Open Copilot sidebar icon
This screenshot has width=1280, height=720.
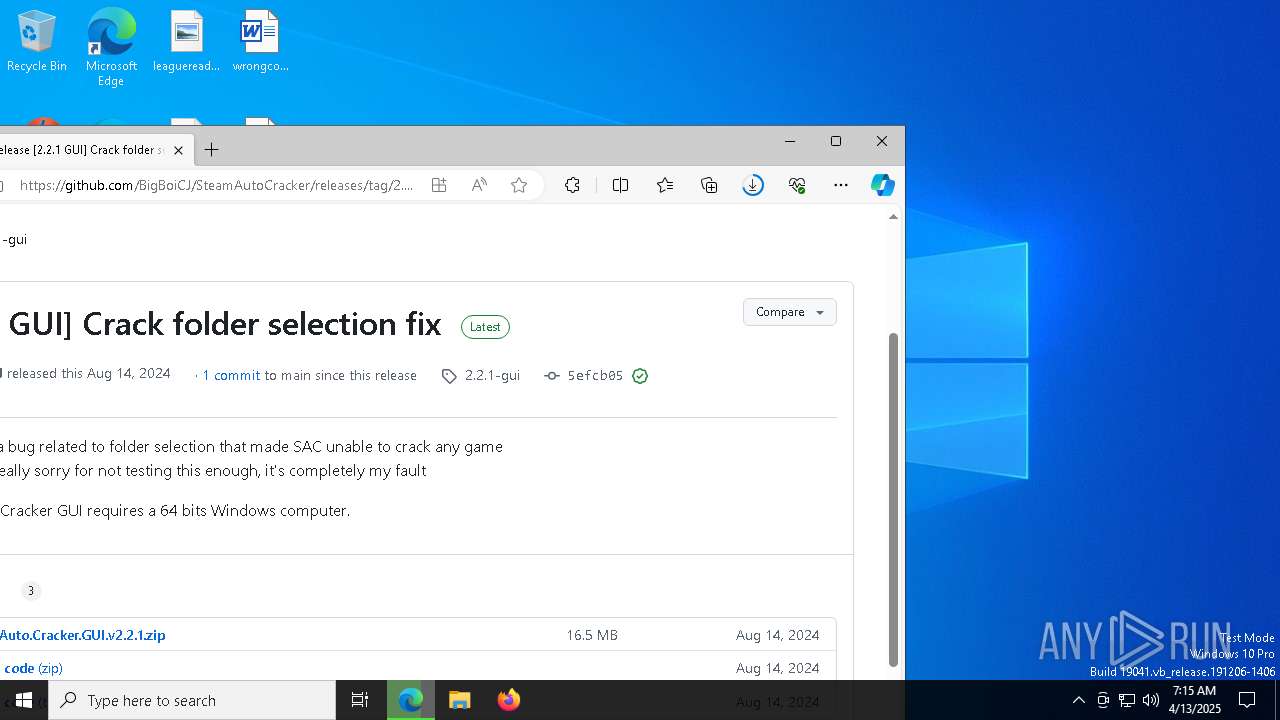(x=882, y=185)
